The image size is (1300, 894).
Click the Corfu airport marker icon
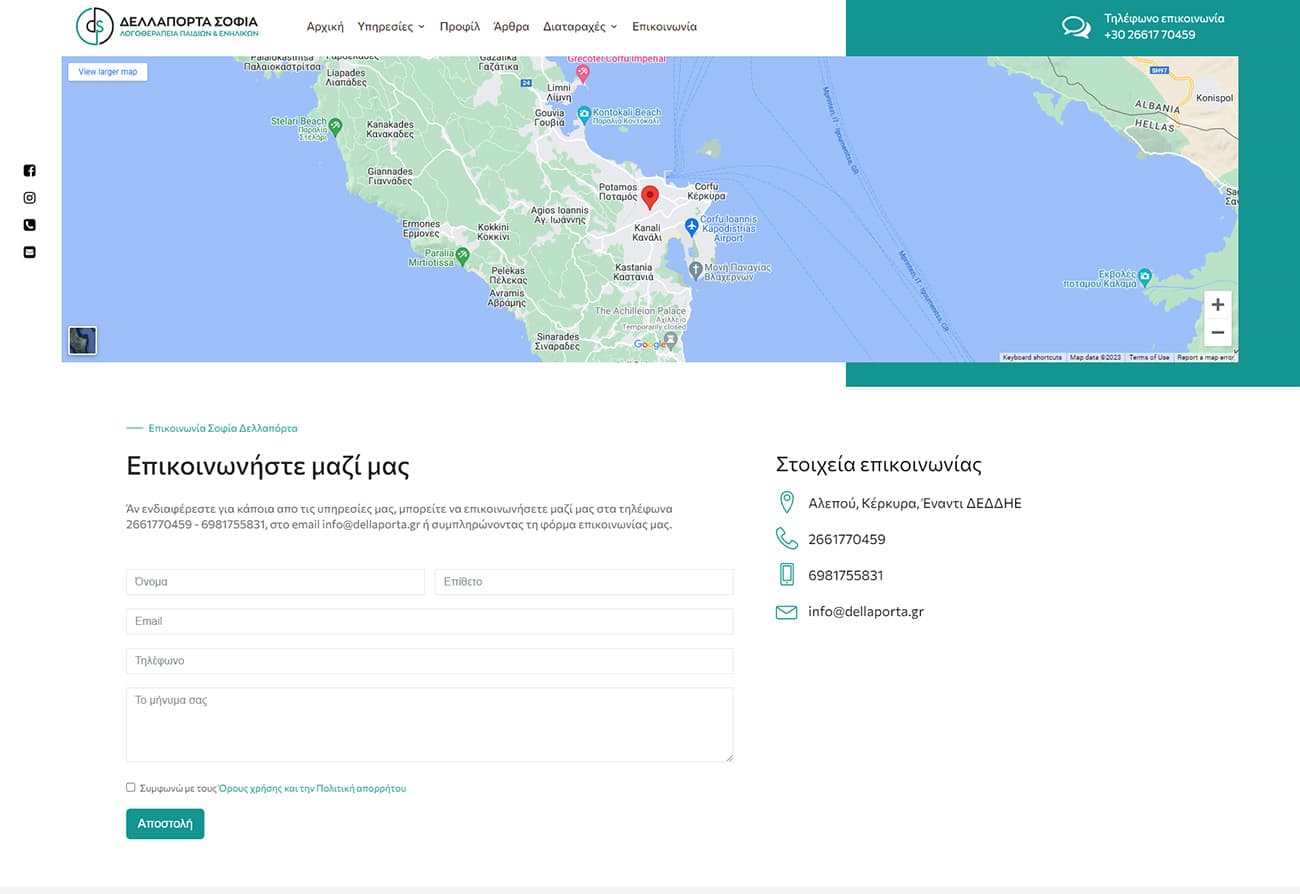(691, 228)
